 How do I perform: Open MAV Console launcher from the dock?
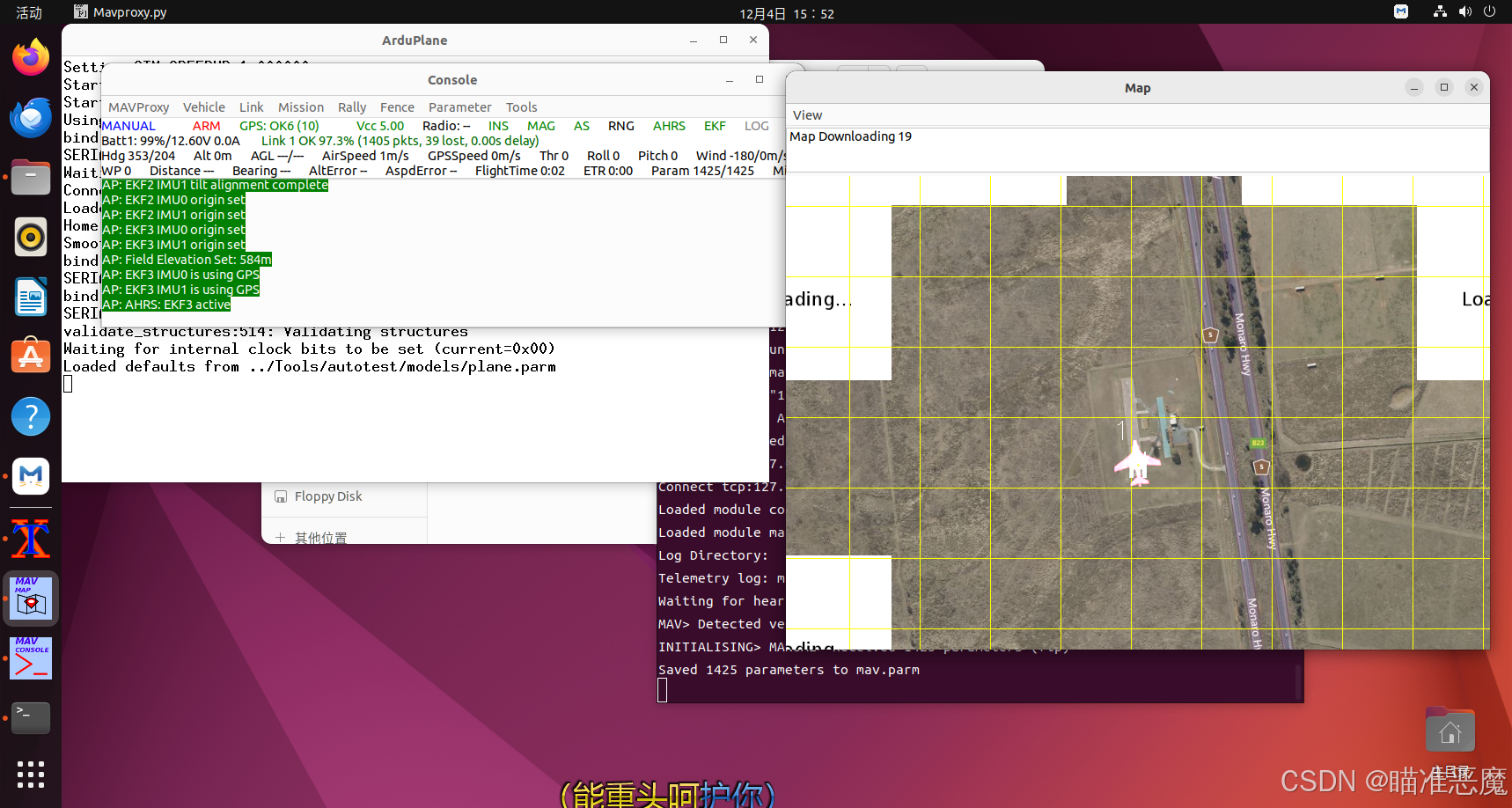click(31, 657)
